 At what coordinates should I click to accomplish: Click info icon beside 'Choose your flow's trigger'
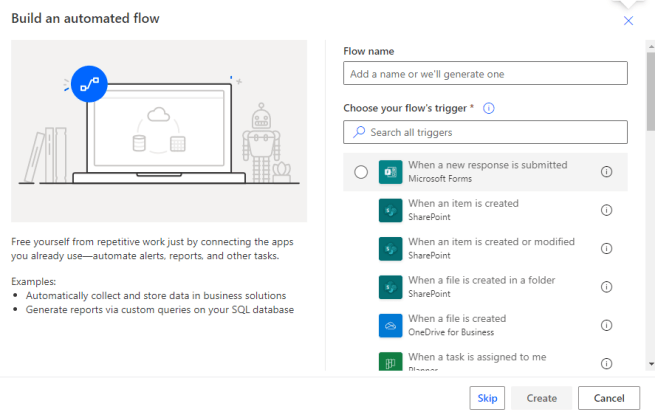(x=489, y=108)
